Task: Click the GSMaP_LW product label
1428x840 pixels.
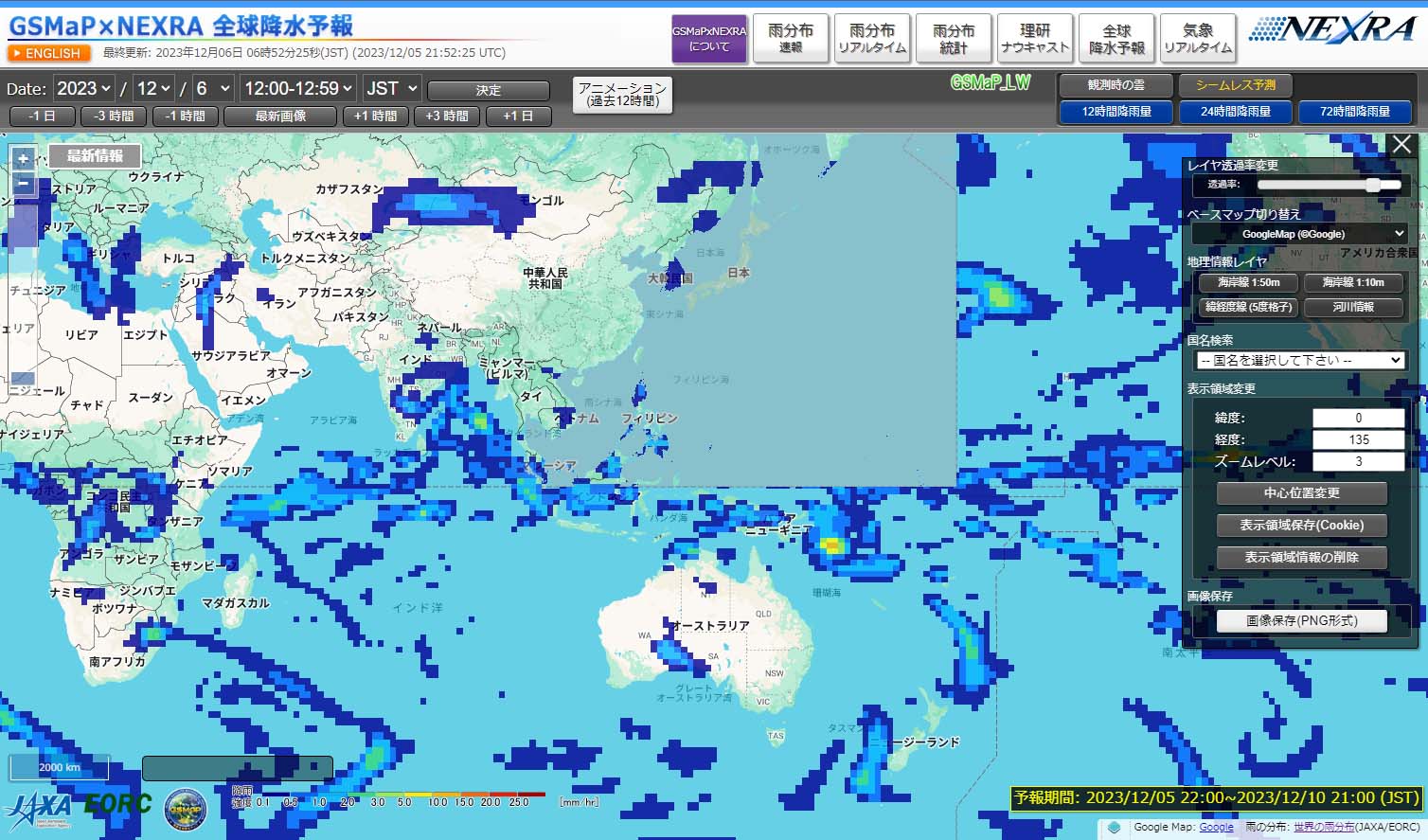Action: [x=991, y=83]
